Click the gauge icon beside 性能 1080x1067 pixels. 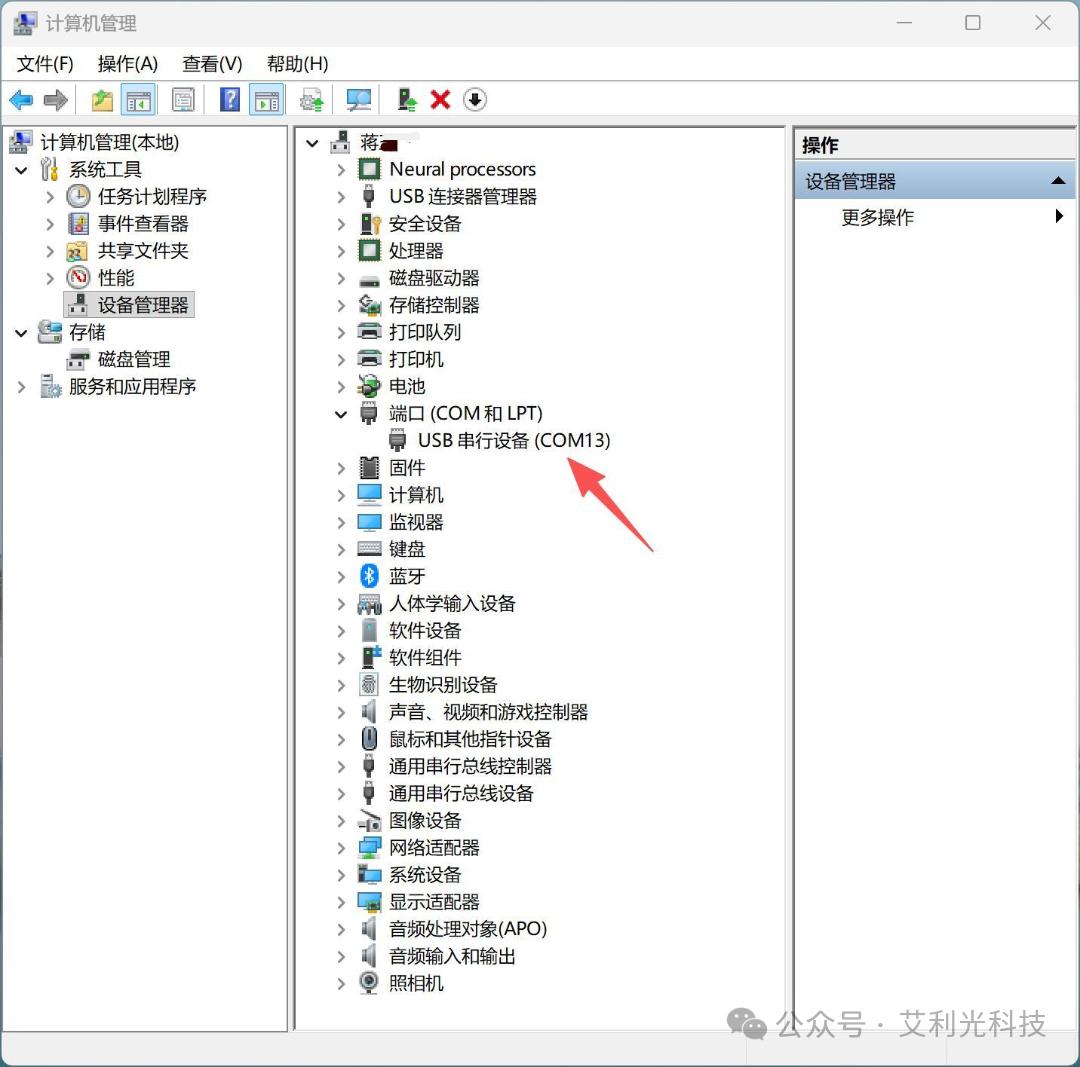coord(78,278)
